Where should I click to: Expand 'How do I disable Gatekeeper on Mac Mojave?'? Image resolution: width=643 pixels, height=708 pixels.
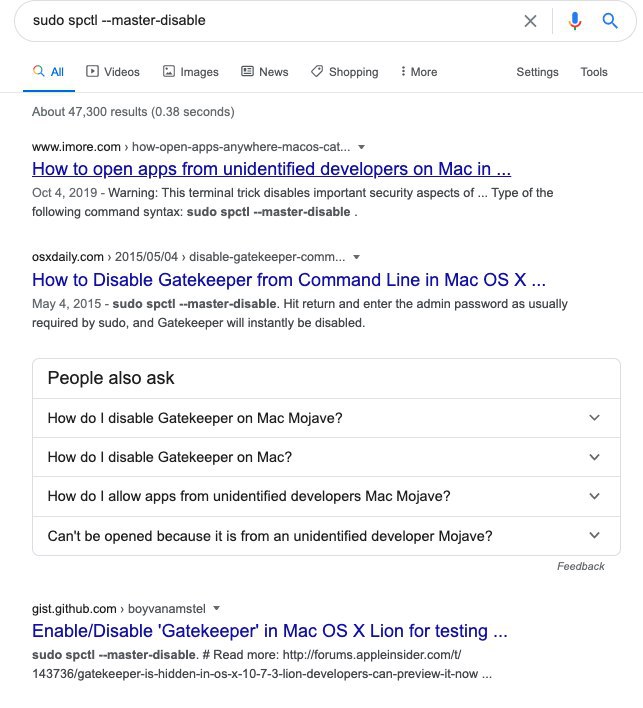point(326,418)
